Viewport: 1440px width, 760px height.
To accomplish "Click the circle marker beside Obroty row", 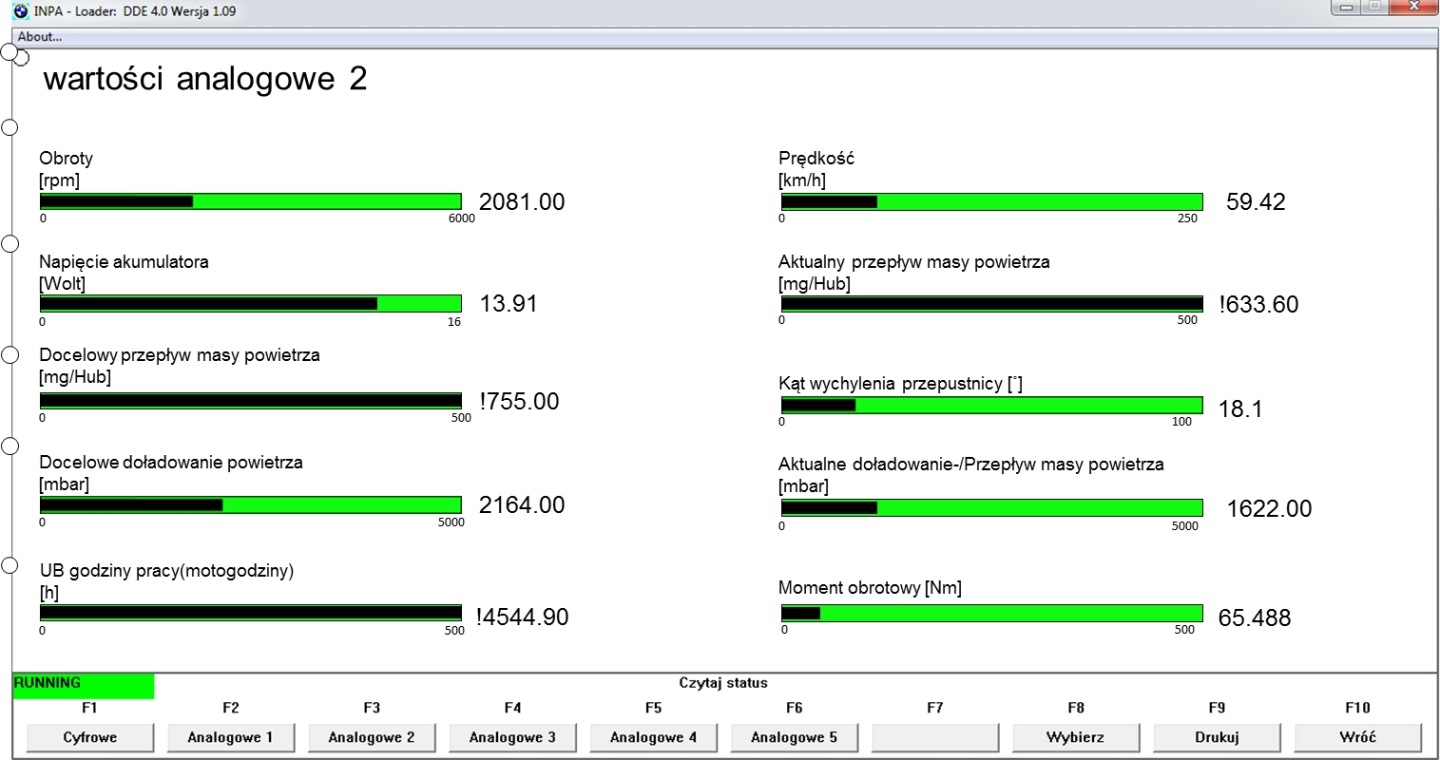I will pyautogui.click(x=10, y=127).
